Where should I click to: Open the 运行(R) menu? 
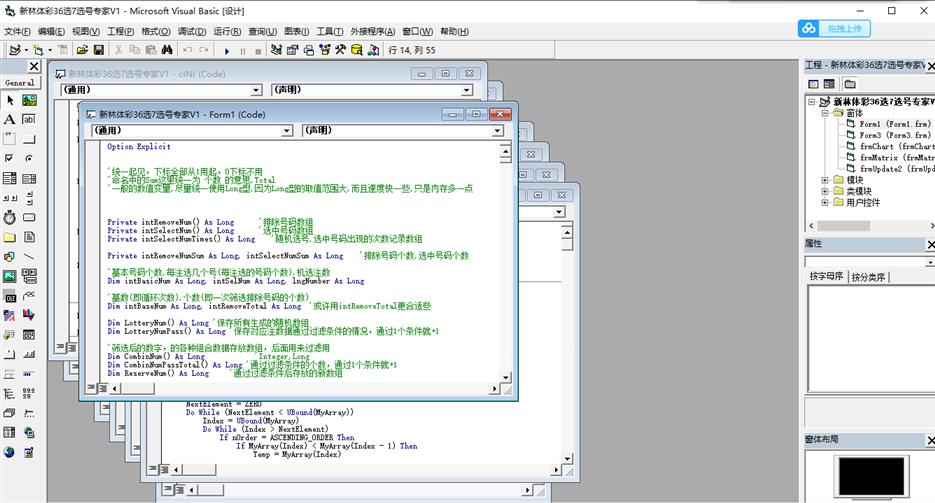227,32
